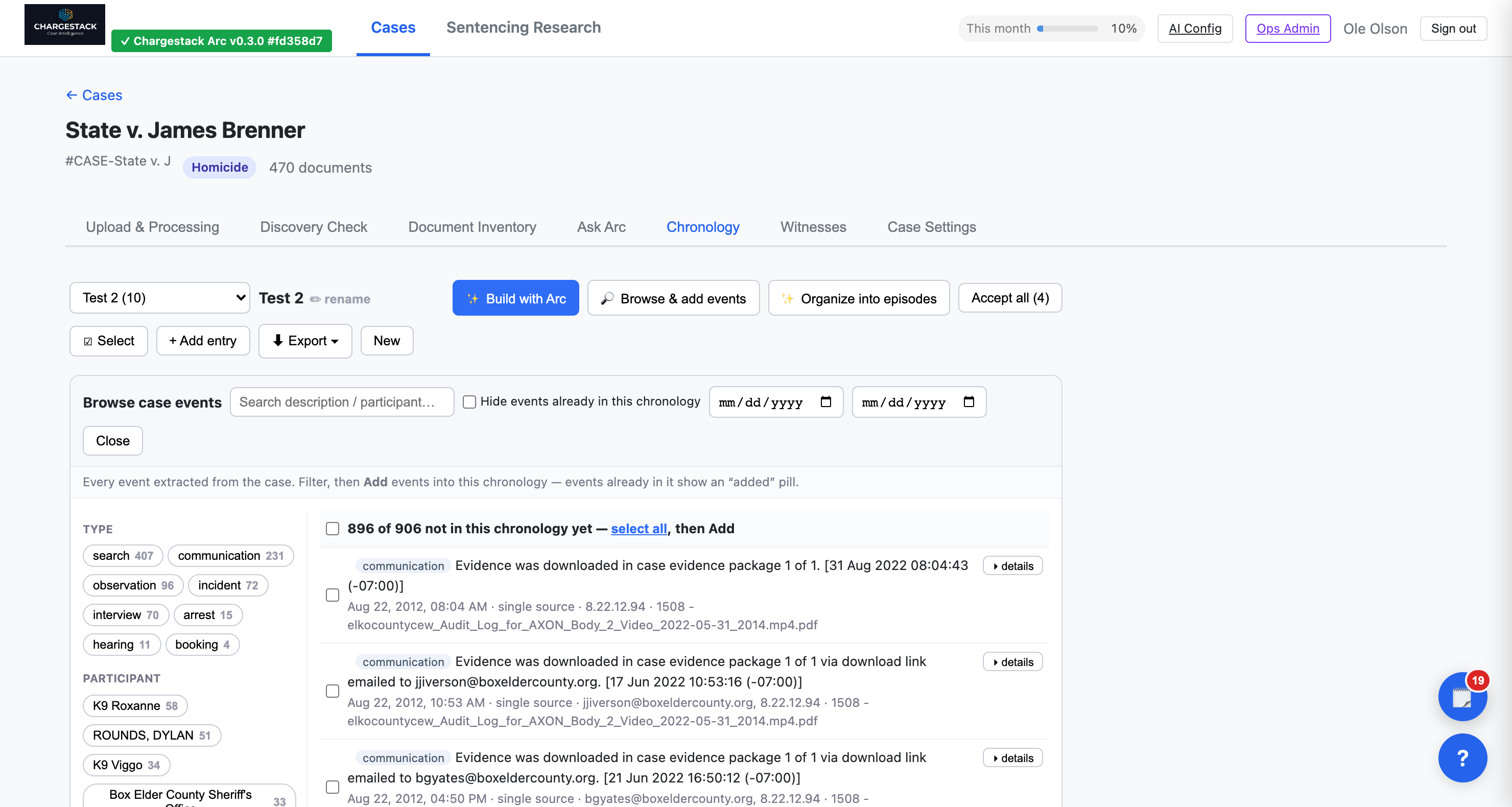The image size is (1512, 807).
Task: Click Accept all (4)
Action: click(x=1009, y=298)
